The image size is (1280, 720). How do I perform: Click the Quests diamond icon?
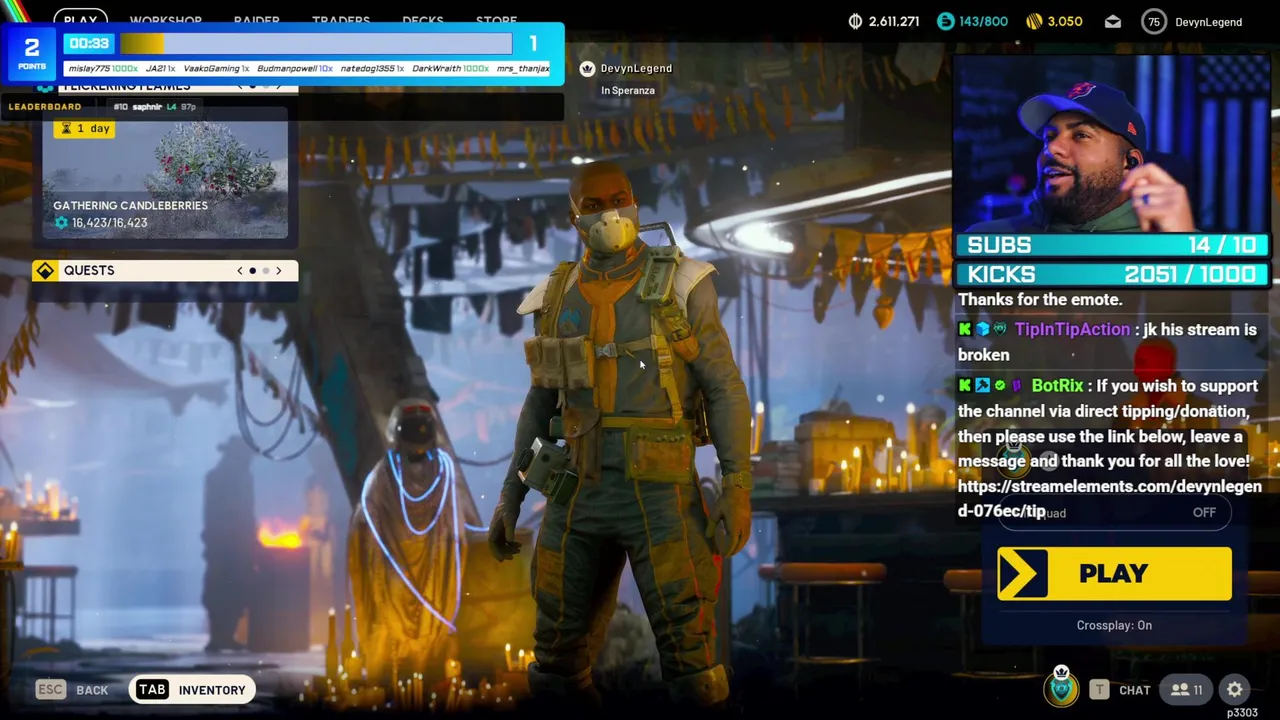(45, 271)
